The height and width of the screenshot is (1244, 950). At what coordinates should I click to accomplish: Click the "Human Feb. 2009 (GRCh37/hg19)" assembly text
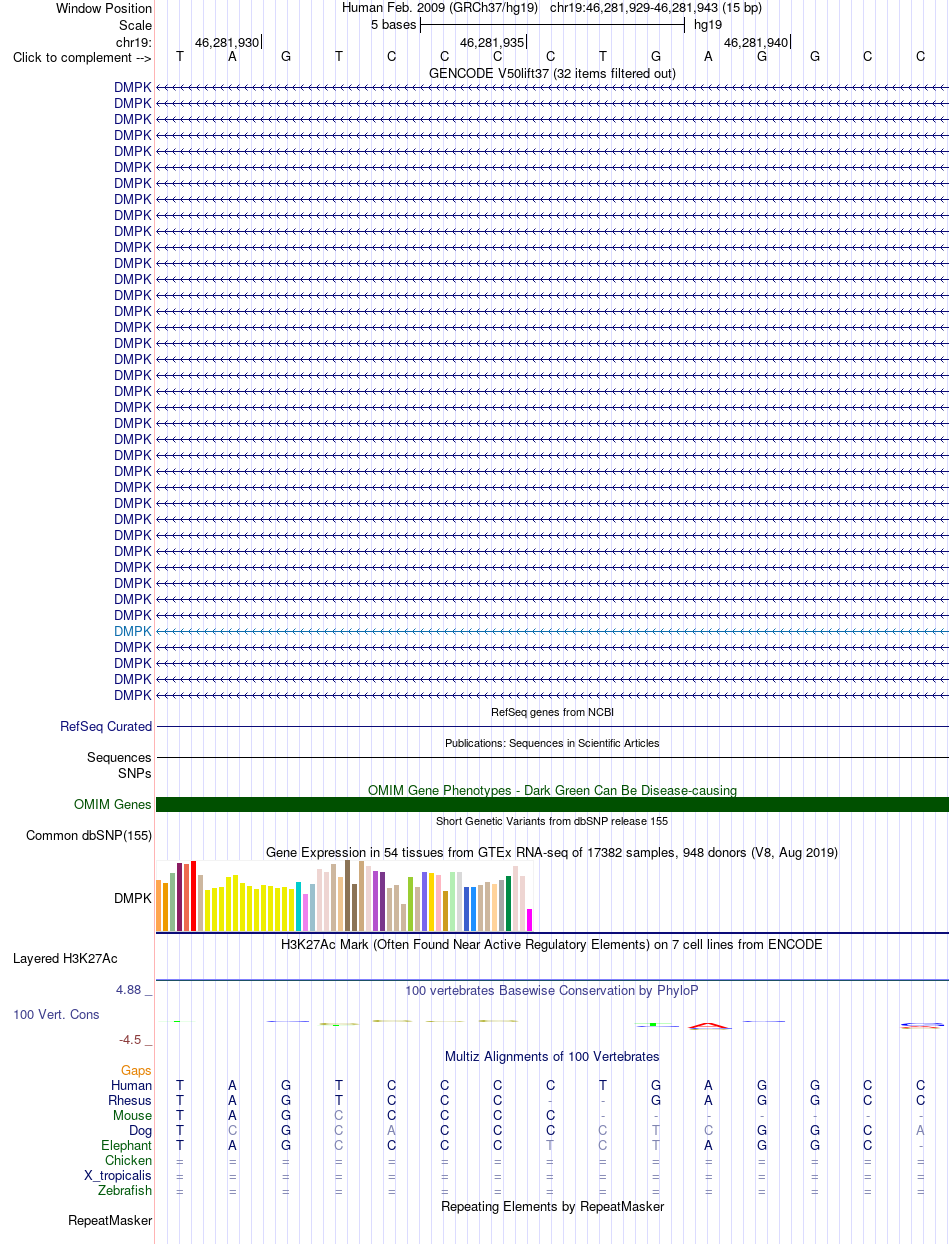tap(440, 8)
